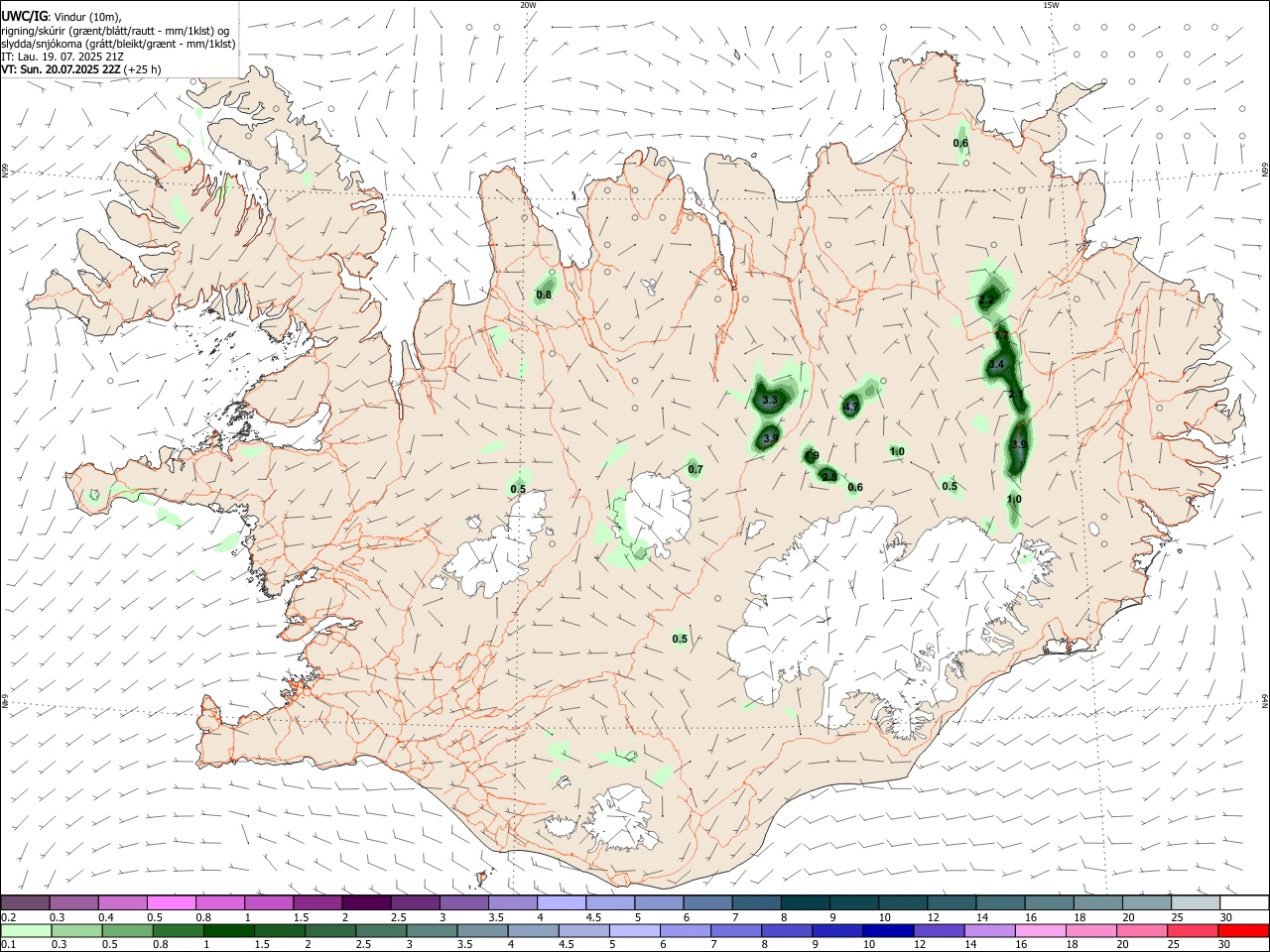Select the lavender 14 mm rain legend swatch
This screenshot has width=1270, height=952.
[988, 930]
